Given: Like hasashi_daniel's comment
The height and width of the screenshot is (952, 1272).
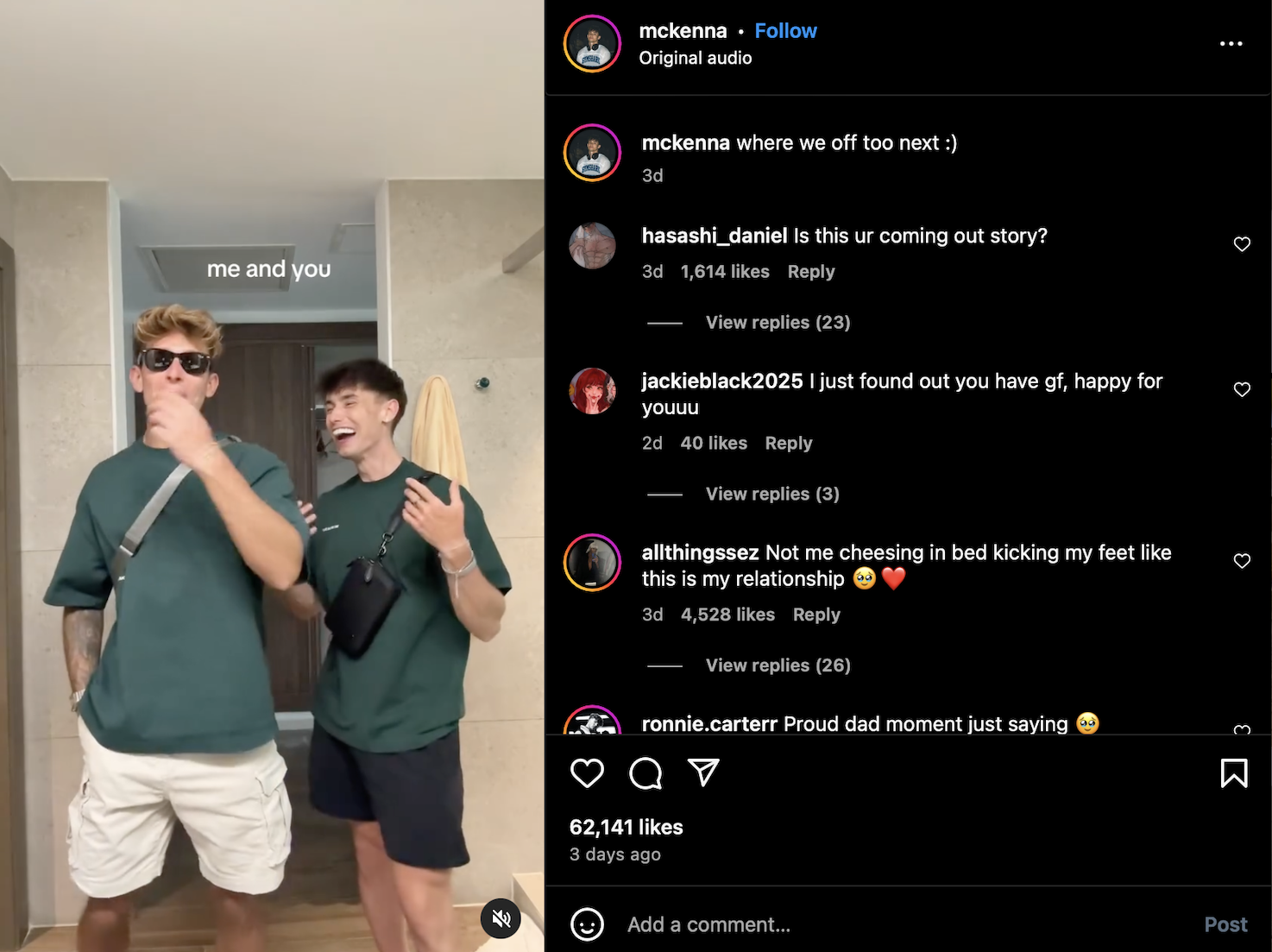Looking at the screenshot, I should [1242, 244].
